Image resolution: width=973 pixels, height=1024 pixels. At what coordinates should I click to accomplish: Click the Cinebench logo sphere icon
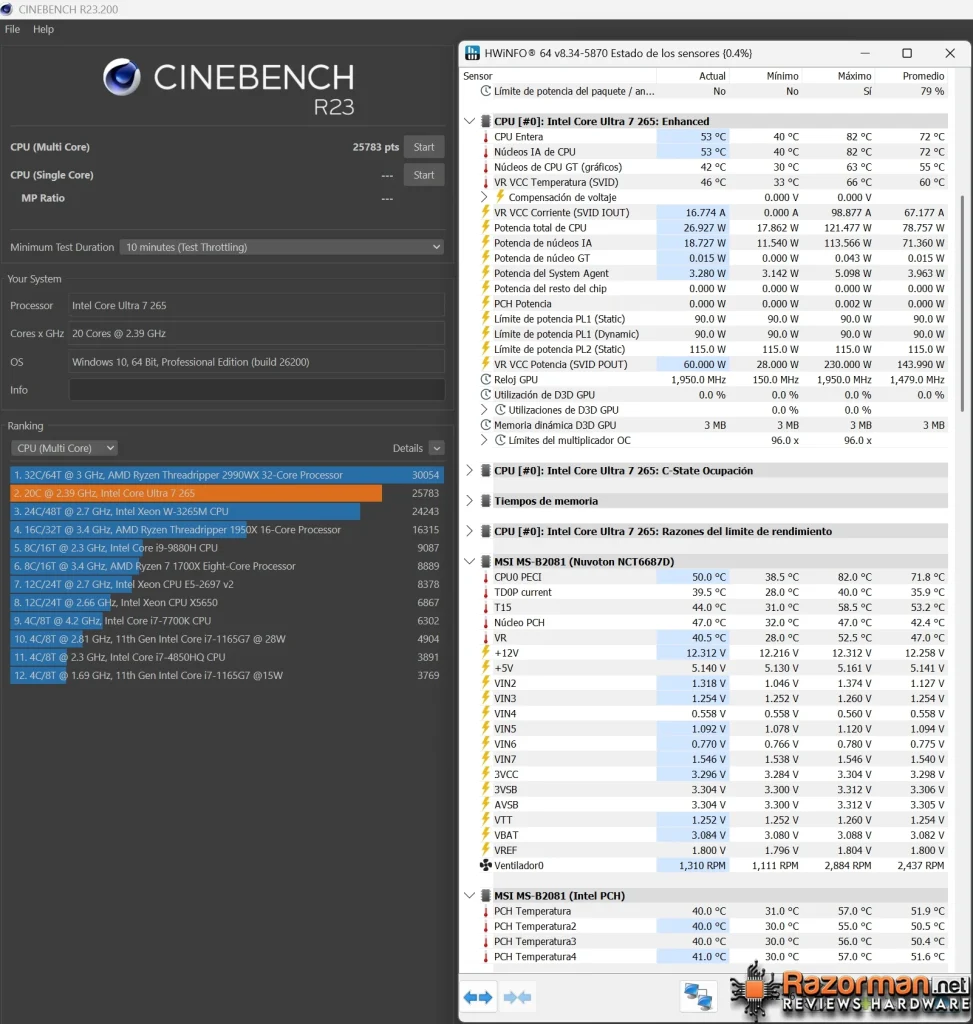click(x=121, y=77)
